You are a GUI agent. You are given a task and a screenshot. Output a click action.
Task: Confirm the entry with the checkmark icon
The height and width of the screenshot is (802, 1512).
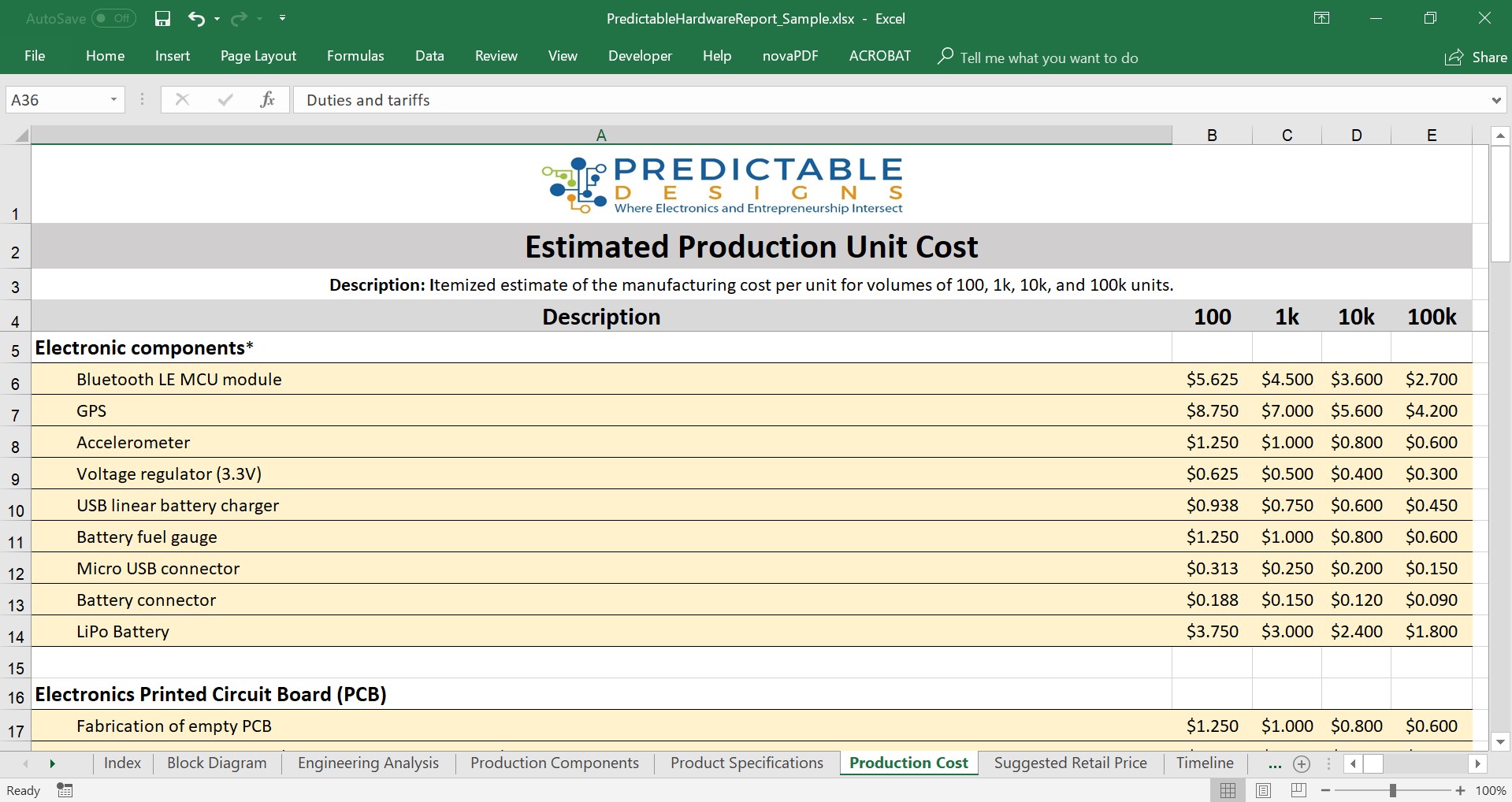(225, 99)
